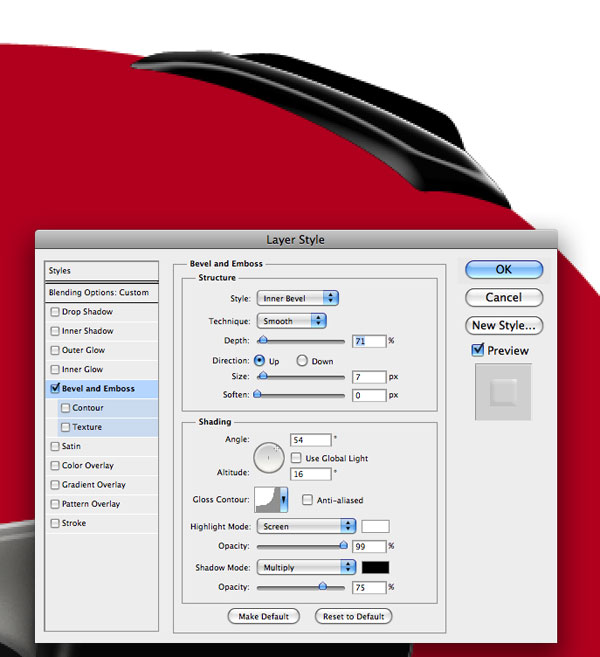
Task: Select Blending Options: Custom
Action: click(101, 292)
